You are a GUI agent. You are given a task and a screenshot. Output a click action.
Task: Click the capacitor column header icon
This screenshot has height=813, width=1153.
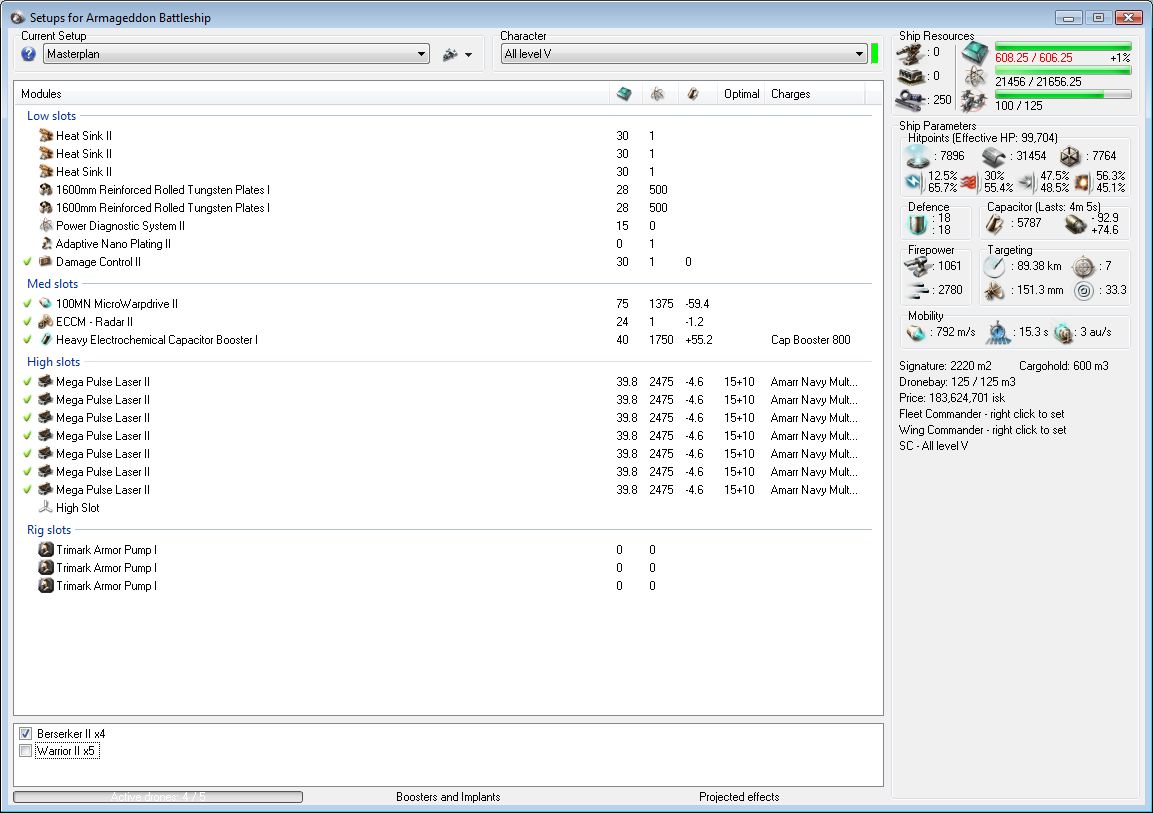click(x=692, y=94)
